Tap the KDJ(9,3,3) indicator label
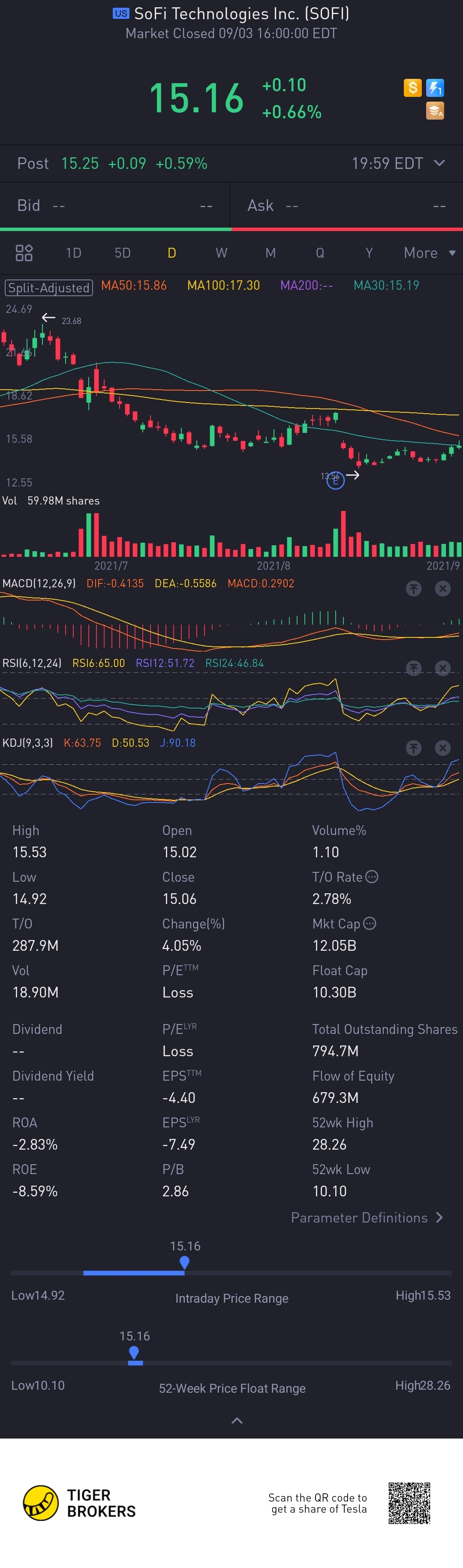Viewport: 463px width, 1568px height. pos(27,742)
